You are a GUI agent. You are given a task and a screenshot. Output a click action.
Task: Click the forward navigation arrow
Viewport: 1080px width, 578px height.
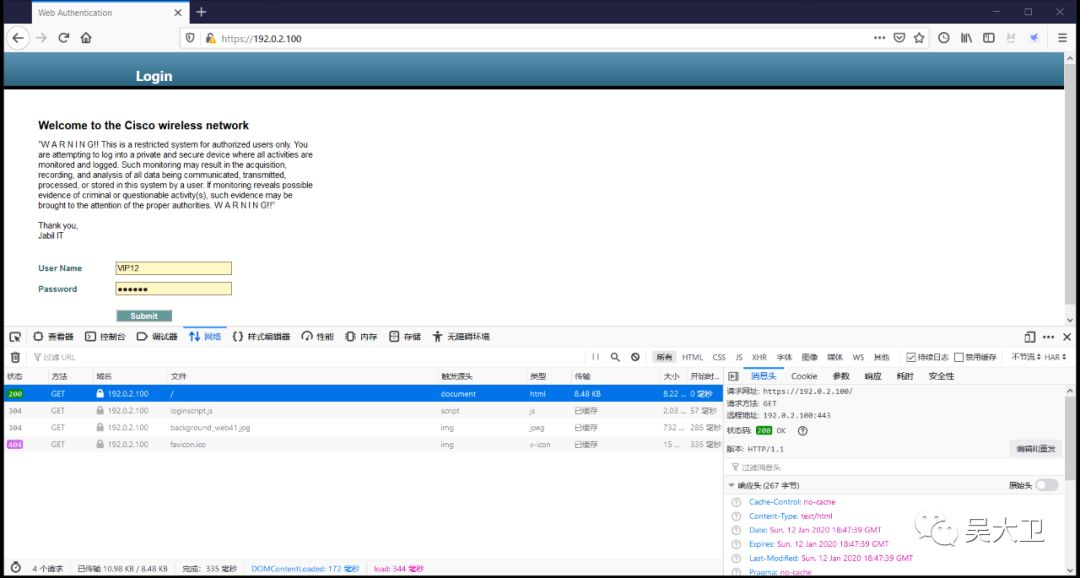click(41, 39)
